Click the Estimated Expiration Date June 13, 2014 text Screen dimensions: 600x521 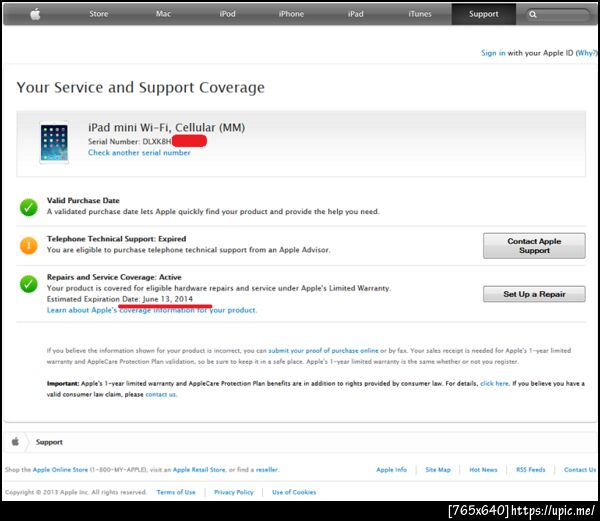(x=120, y=299)
